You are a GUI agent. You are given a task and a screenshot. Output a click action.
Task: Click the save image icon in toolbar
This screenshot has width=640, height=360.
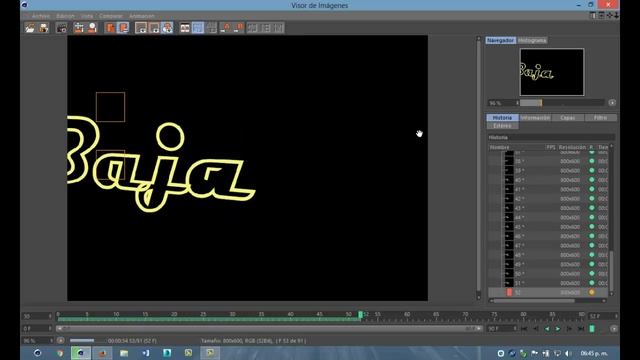pyautogui.click(x=44, y=28)
